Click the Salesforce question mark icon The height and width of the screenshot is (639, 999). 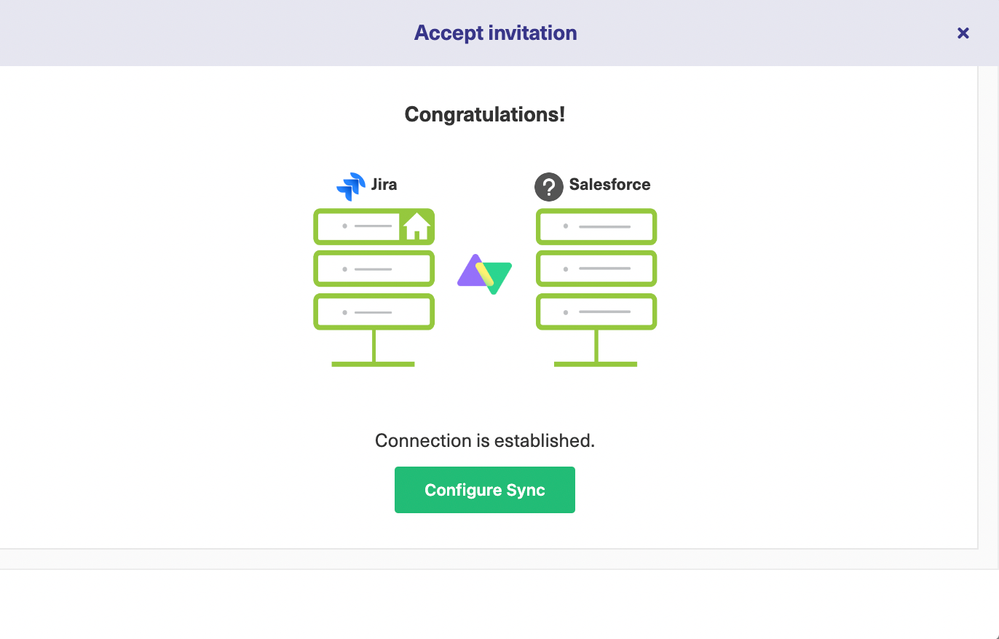(549, 187)
